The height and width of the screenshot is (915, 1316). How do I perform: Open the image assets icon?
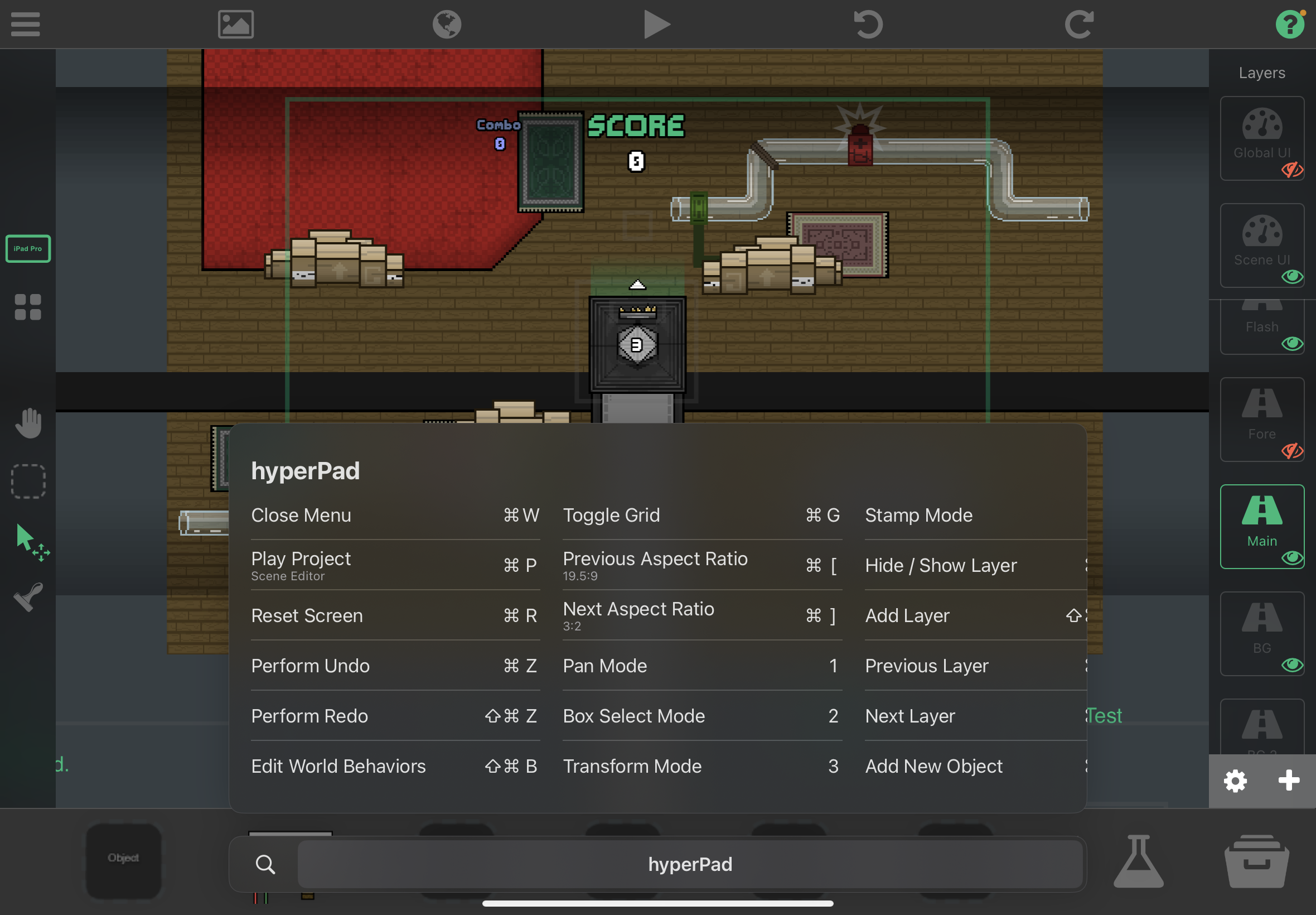pos(235,24)
